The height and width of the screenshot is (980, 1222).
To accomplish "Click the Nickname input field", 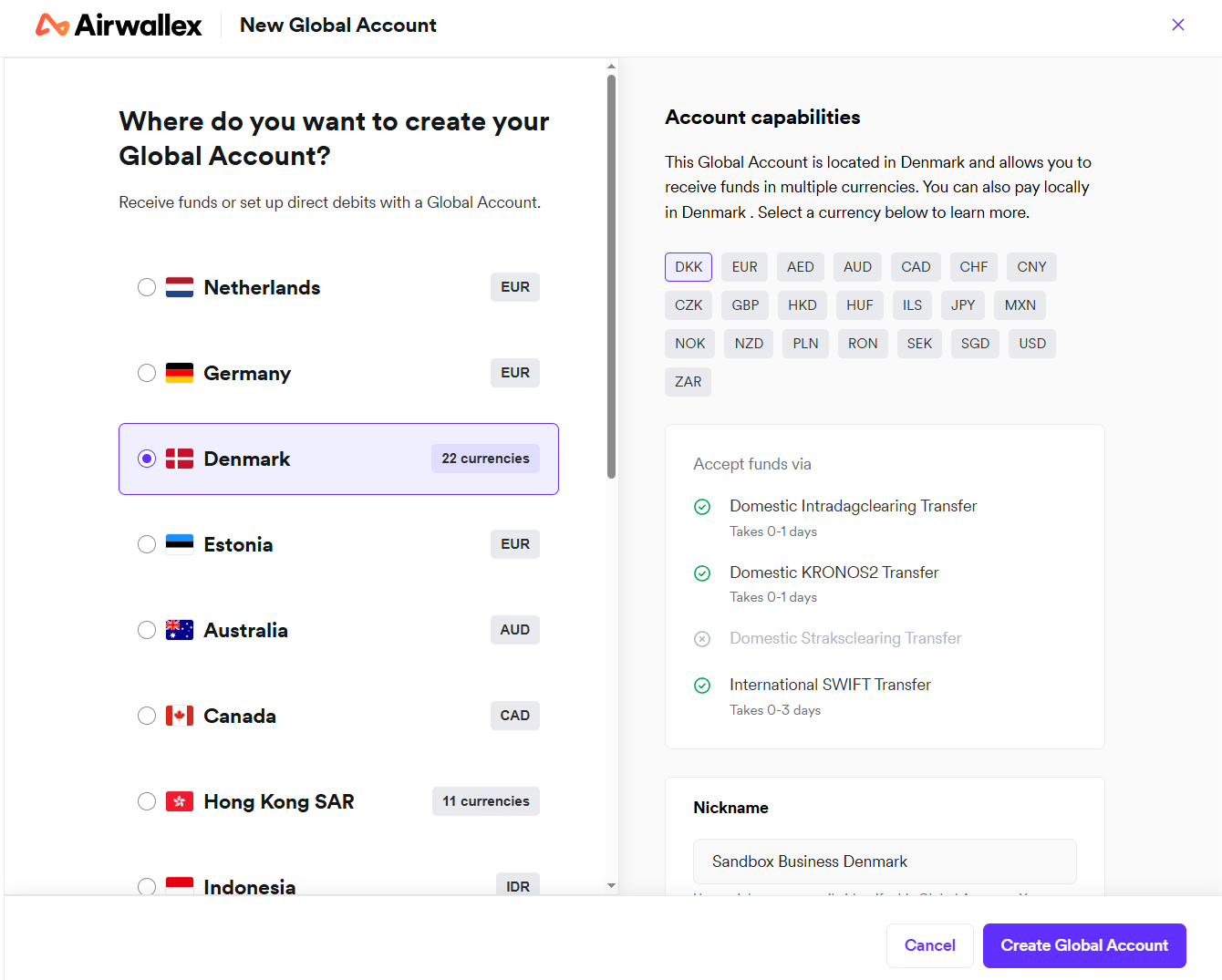I will click(885, 861).
